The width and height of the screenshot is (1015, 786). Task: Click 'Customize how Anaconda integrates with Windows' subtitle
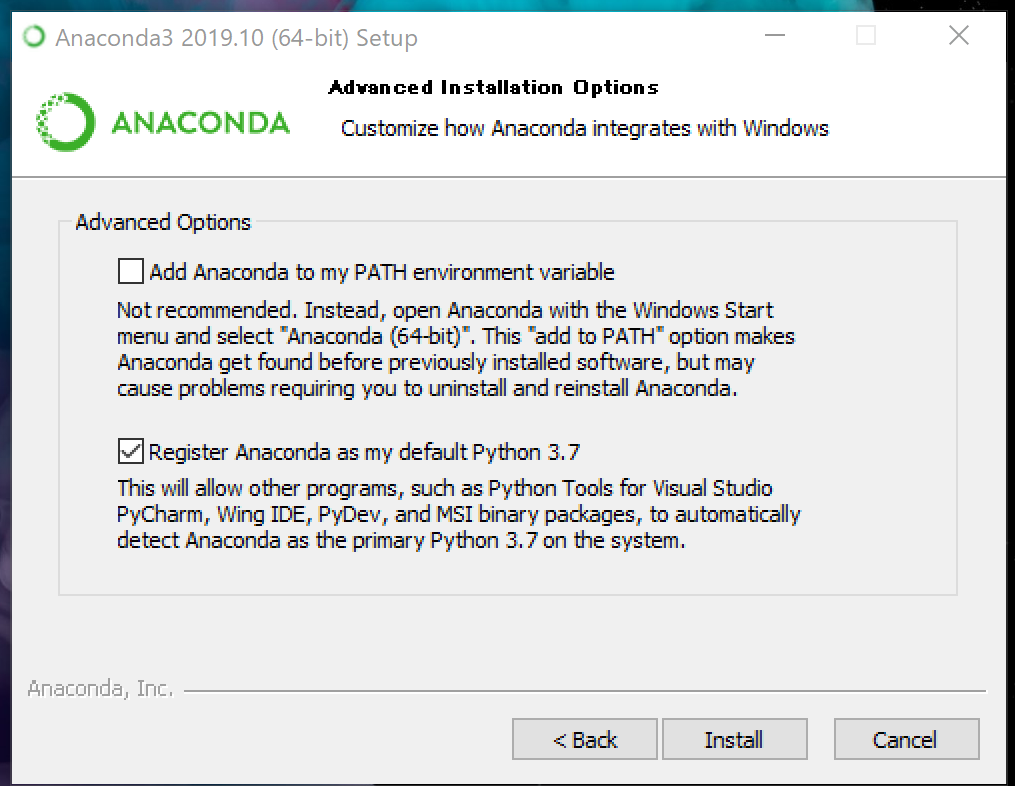tap(585, 128)
